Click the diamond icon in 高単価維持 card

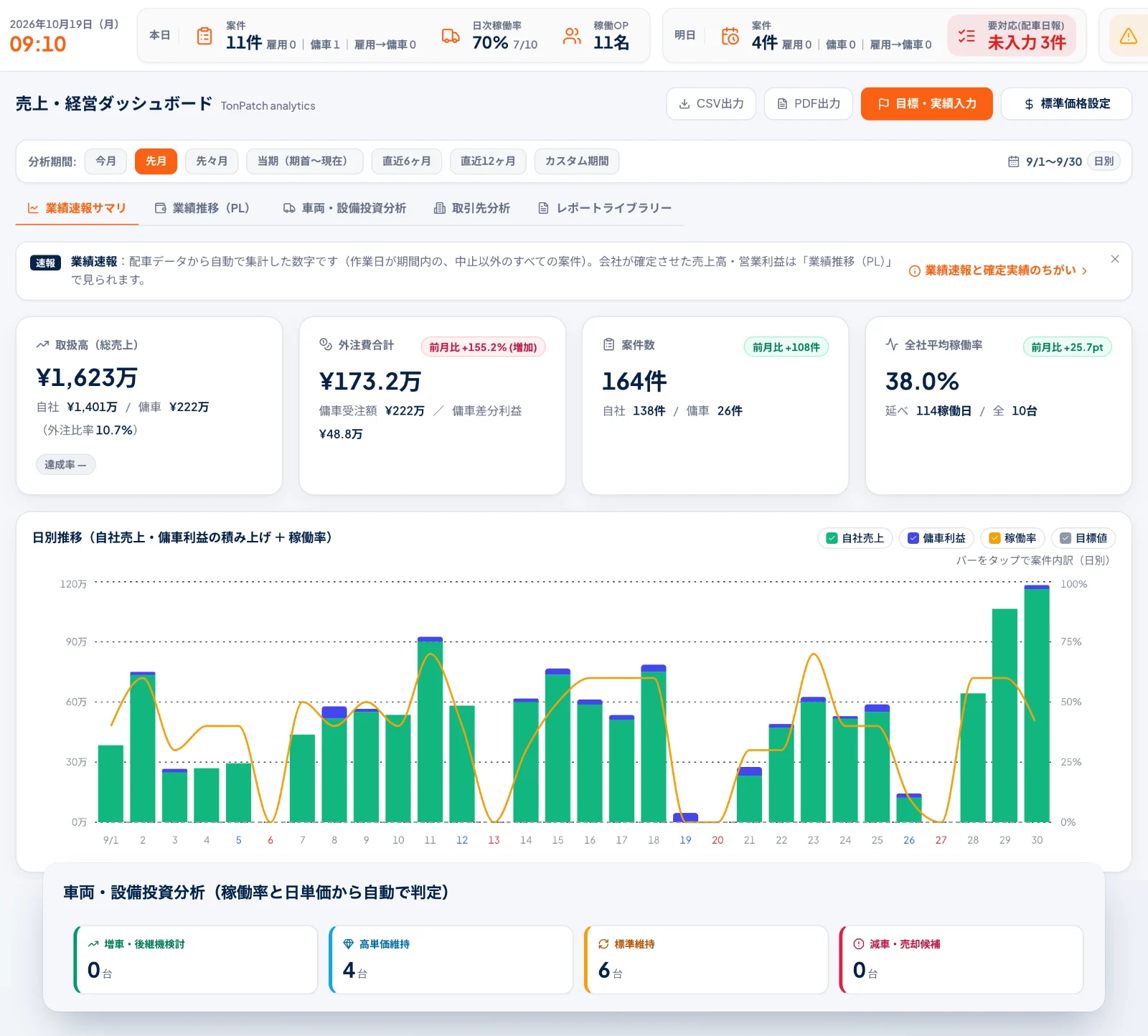coord(348,944)
